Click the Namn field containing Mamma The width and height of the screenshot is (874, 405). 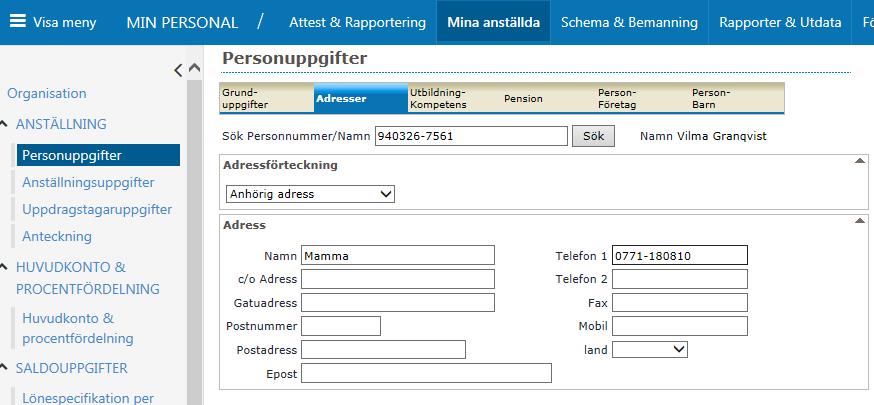click(x=397, y=255)
